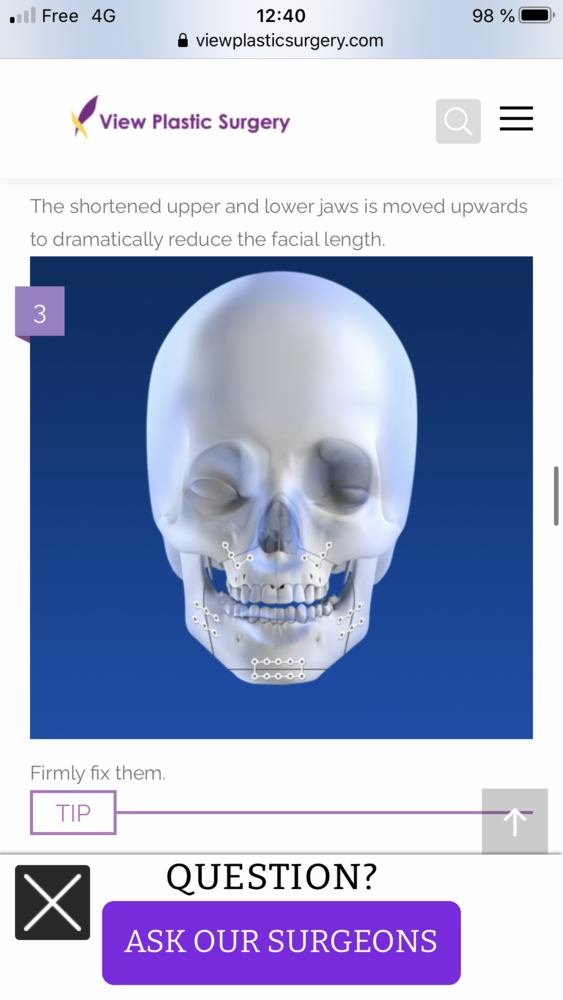Tap the 'Firmly fix them.' caption
The image size is (563, 1000).
click(98, 773)
